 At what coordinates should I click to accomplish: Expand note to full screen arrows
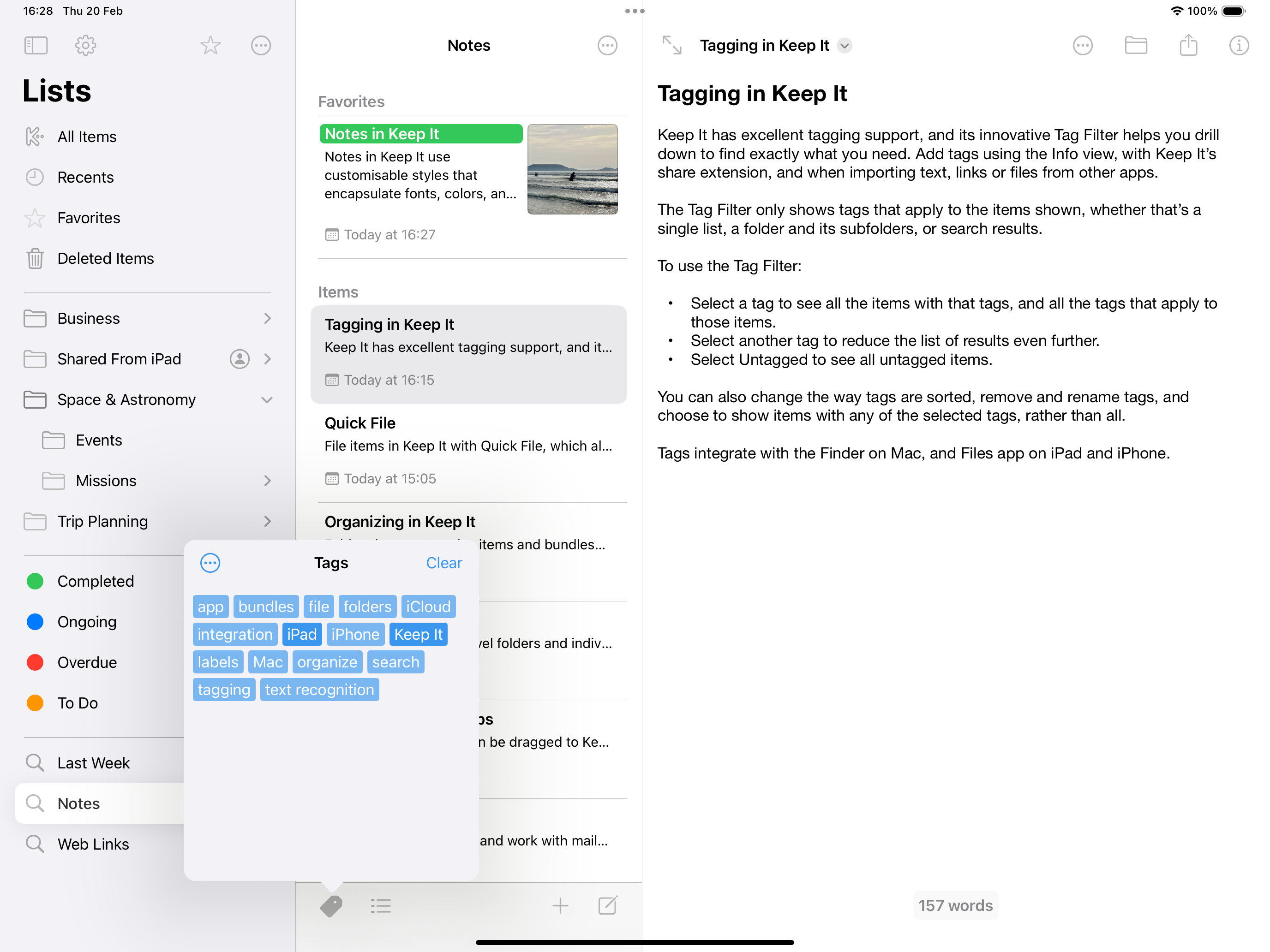point(672,45)
